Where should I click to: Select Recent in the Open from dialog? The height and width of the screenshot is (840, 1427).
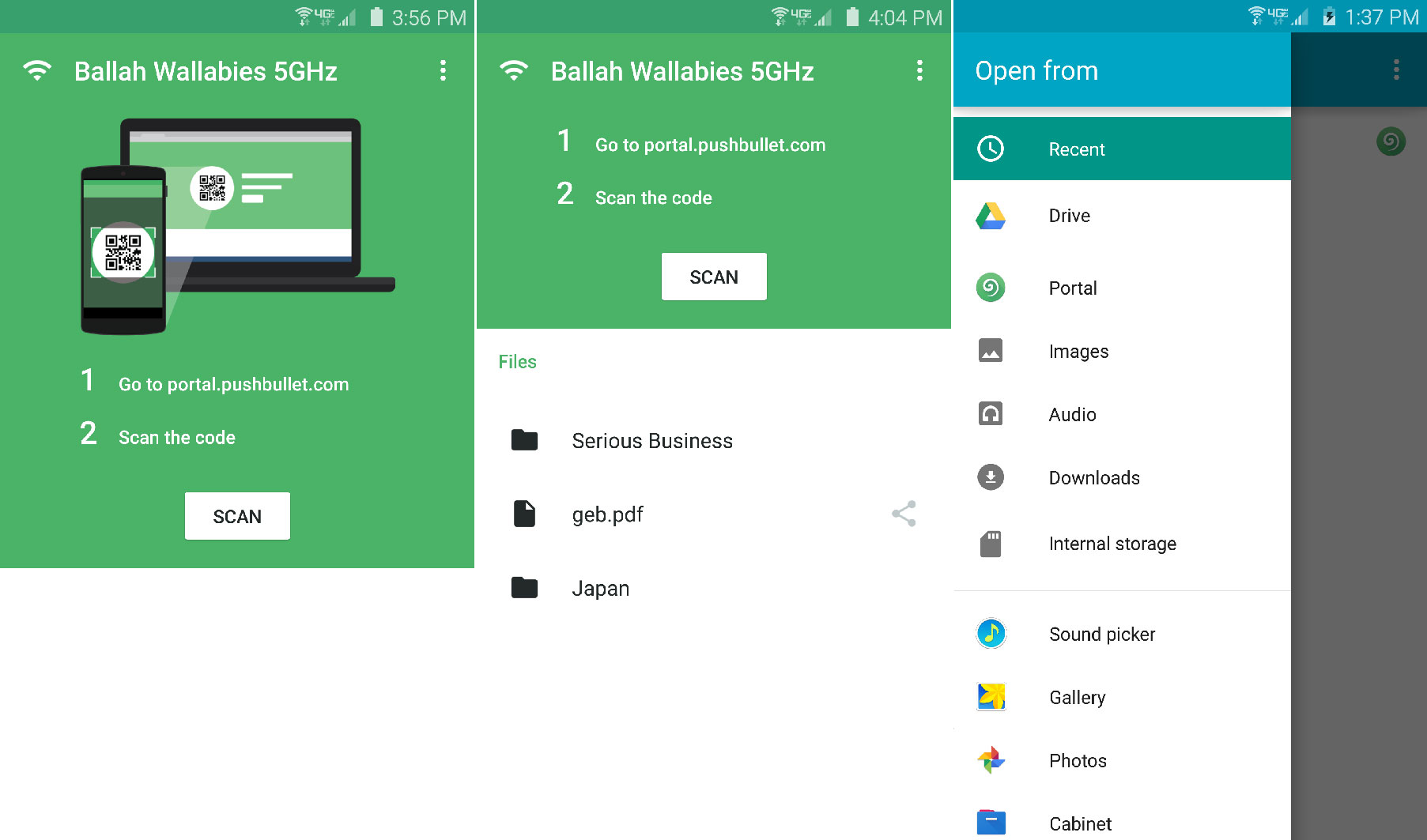(1077, 149)
